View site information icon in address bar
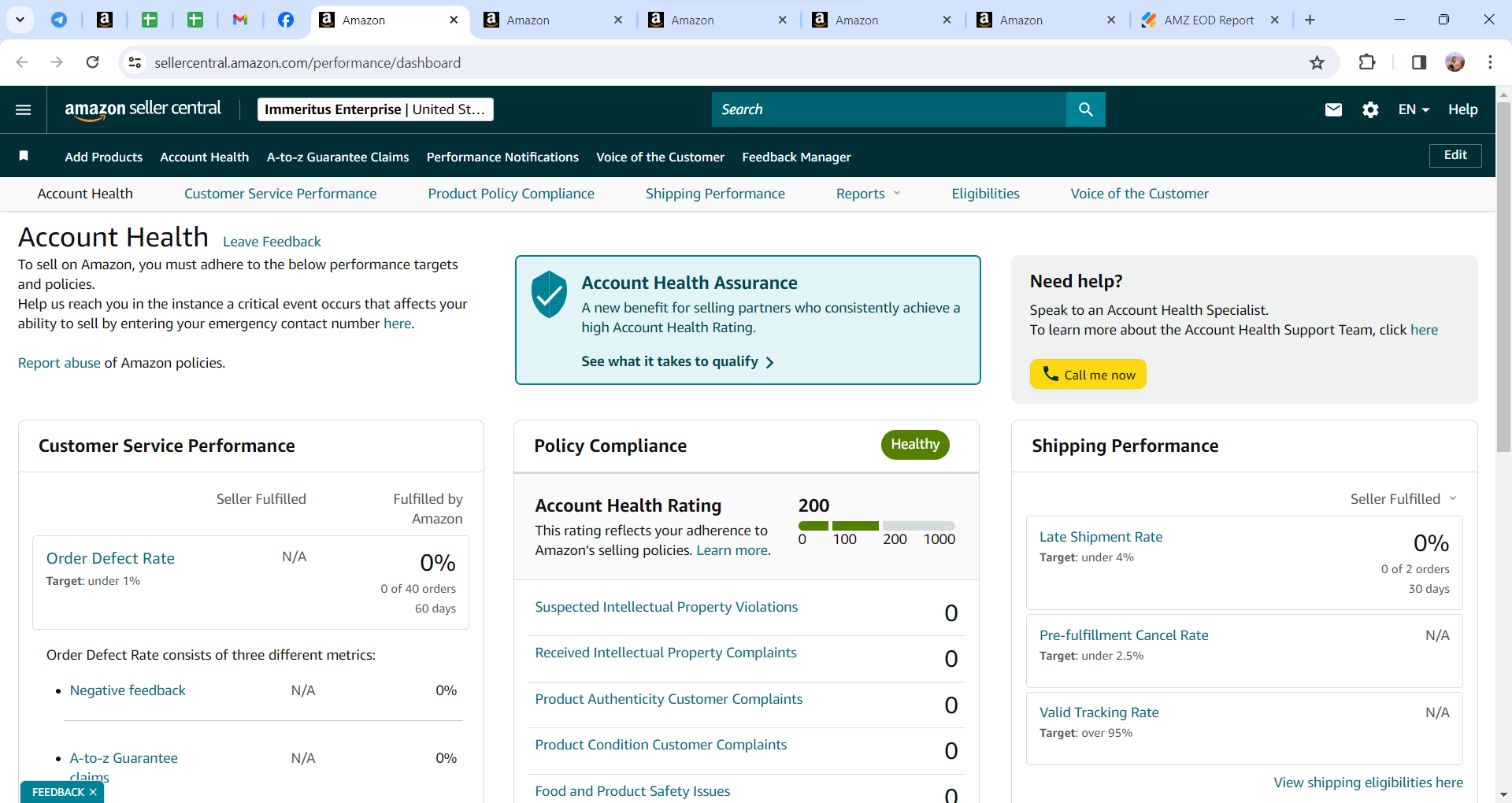Screen dimensions: 1512x803 point(135,62)
